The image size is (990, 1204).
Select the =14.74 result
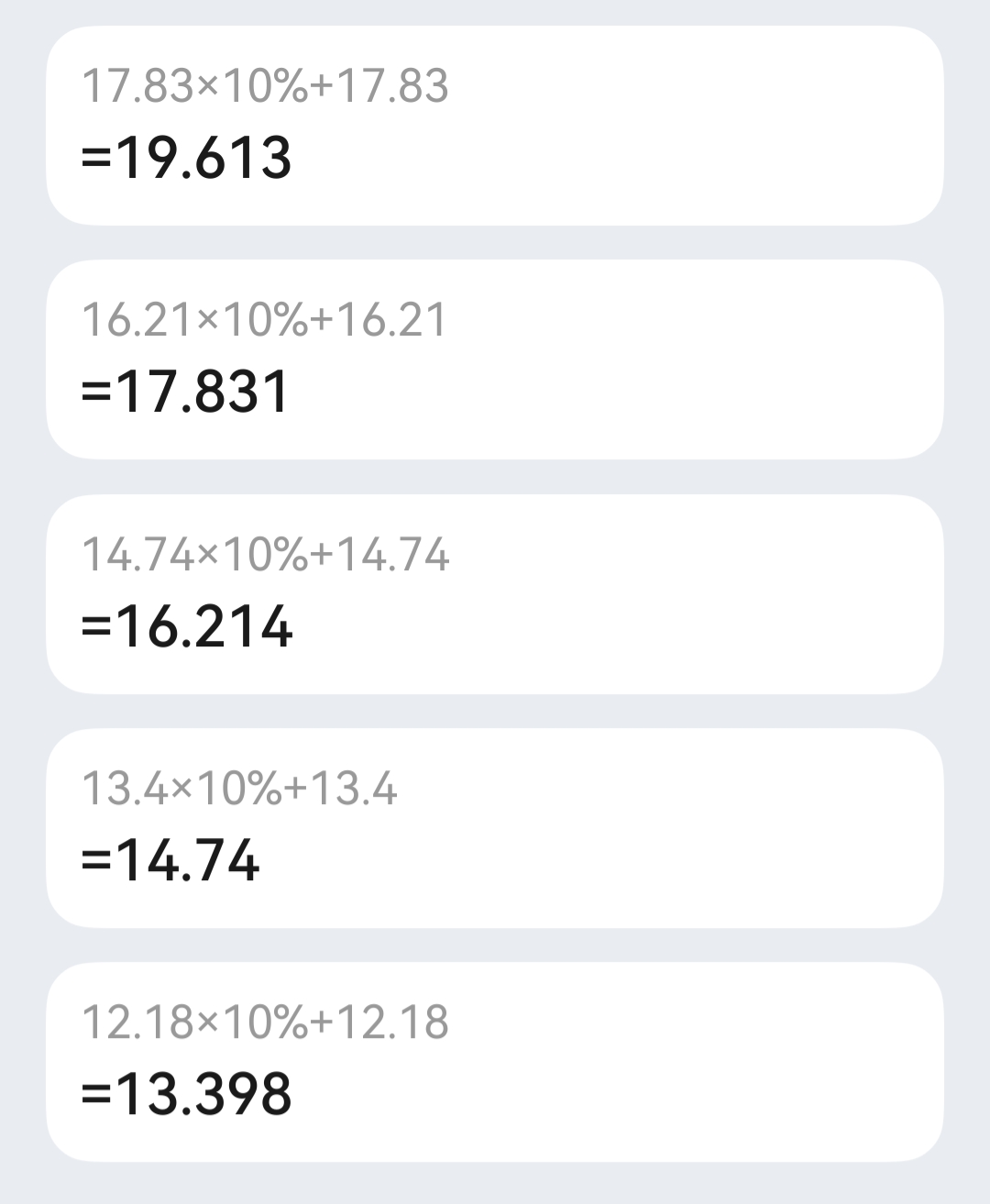(170, 860)
